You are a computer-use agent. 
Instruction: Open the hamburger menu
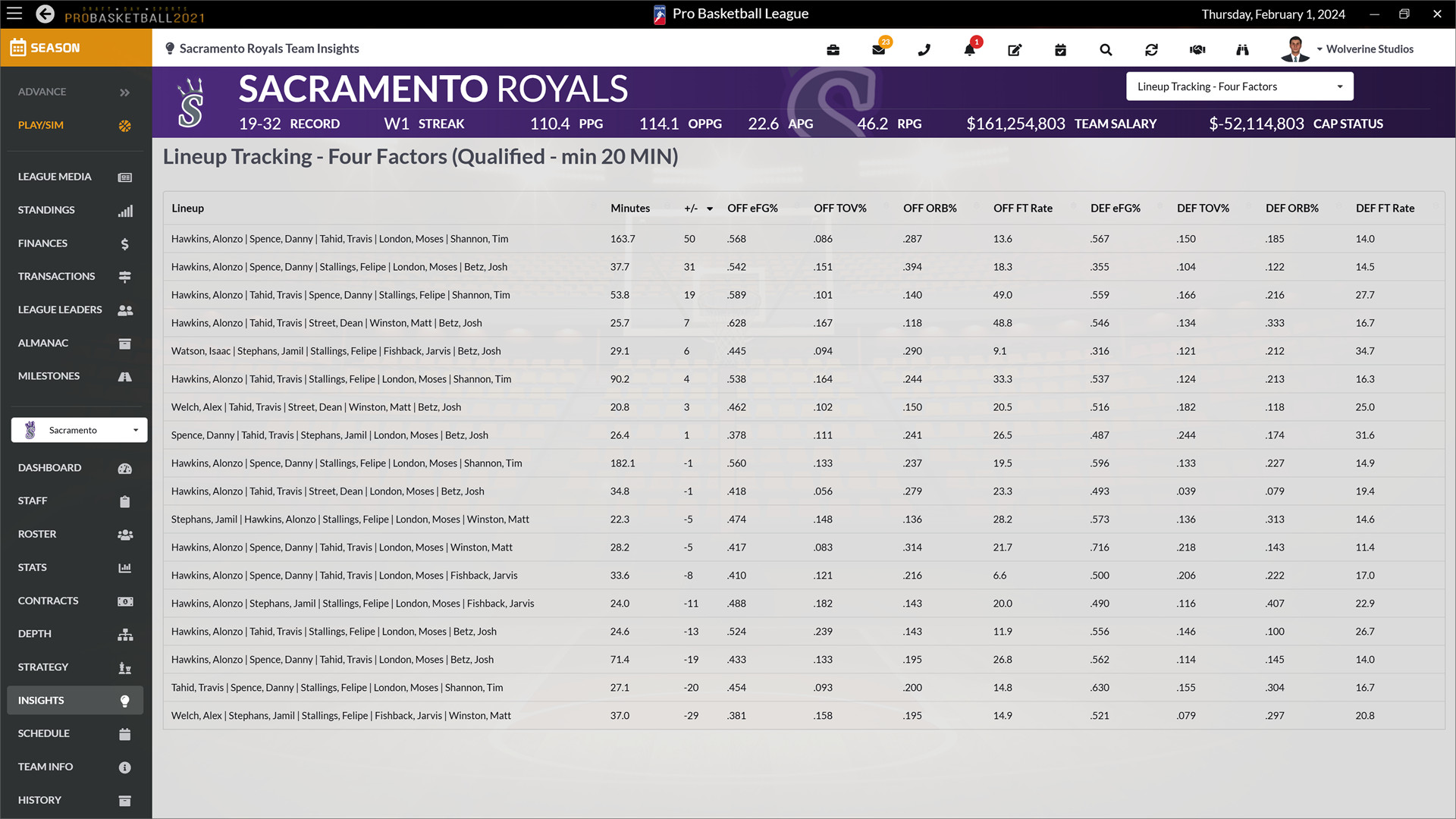click(x=14, y=14)
